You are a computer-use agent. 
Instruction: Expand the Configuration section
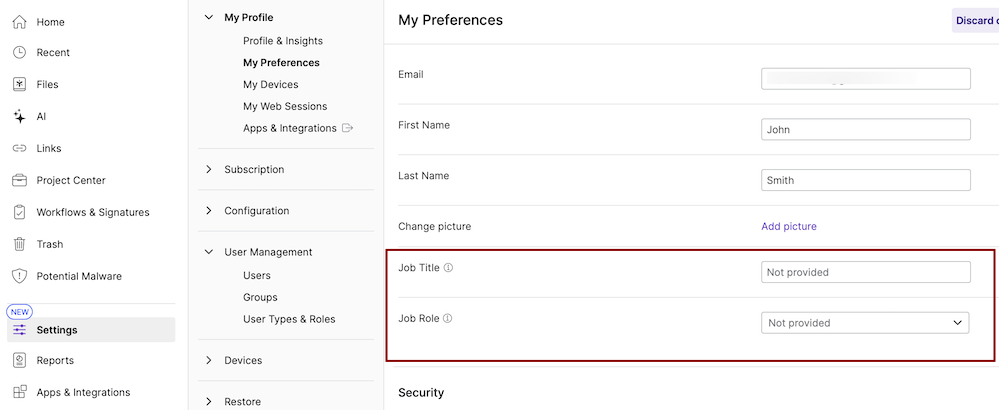209,211
